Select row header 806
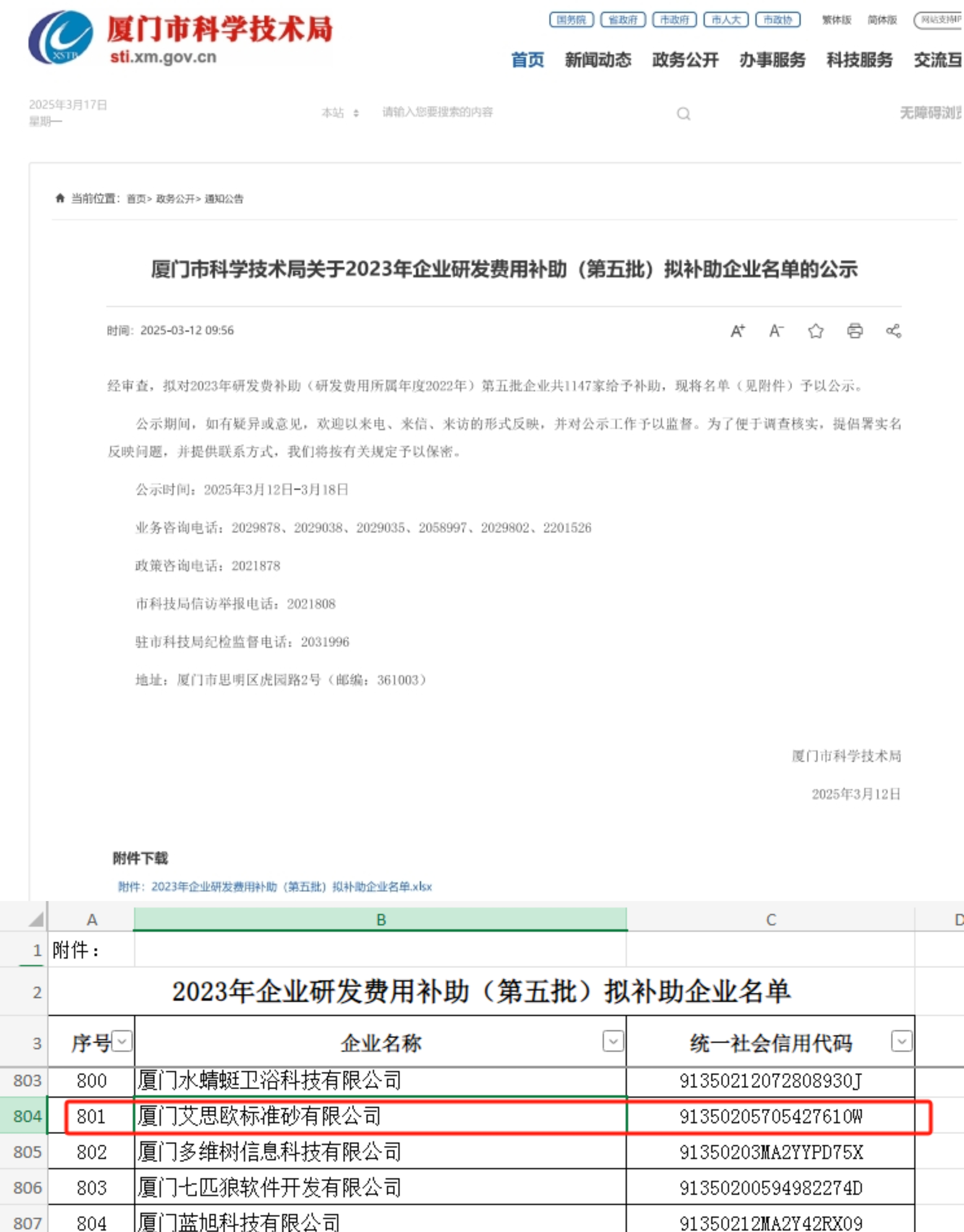Screen dimensions: 964x1232 [24, 1187]
